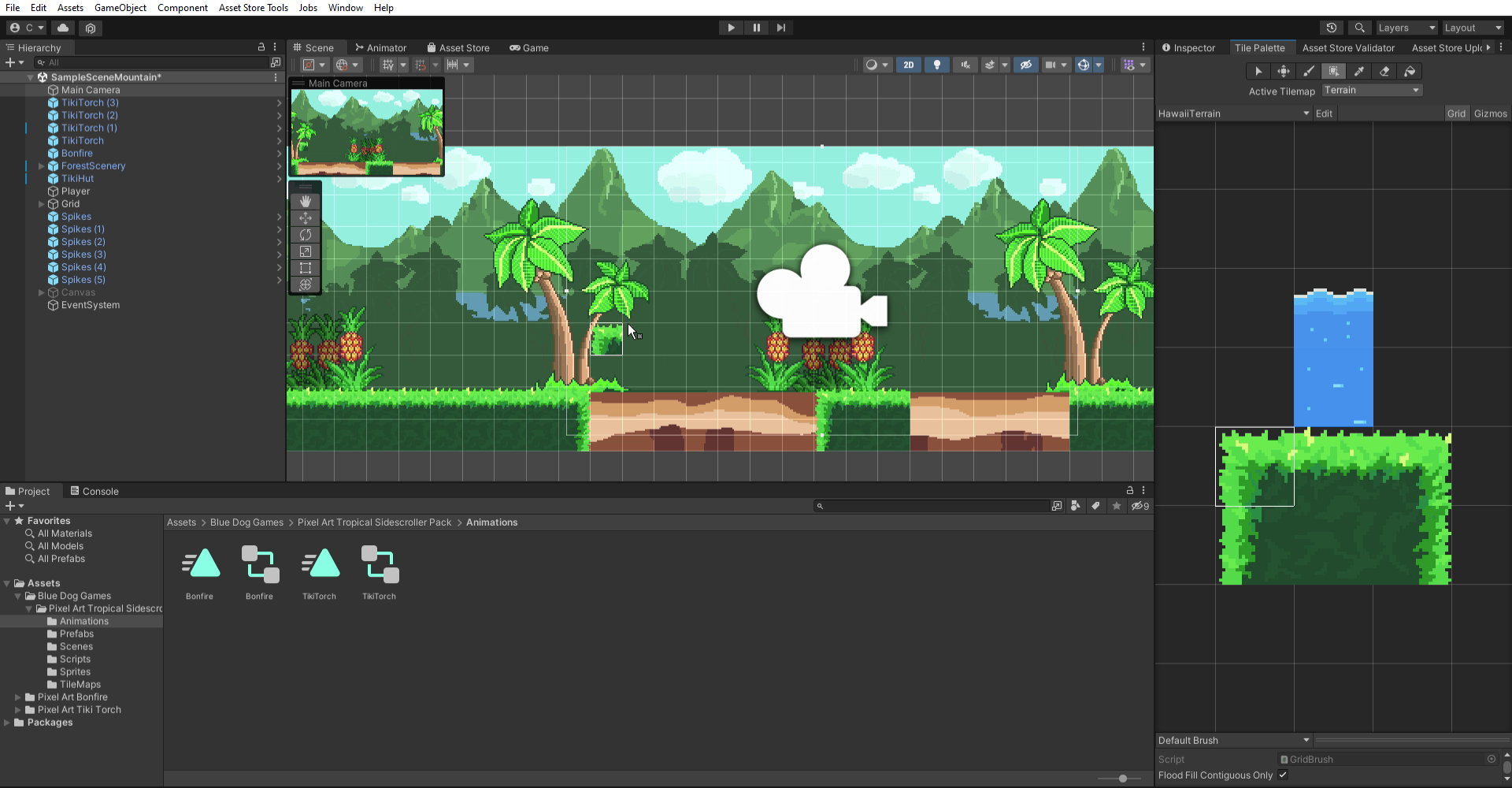1512x788 pixels.
Task: Open the GameObject menu
Action: (120, 8)
